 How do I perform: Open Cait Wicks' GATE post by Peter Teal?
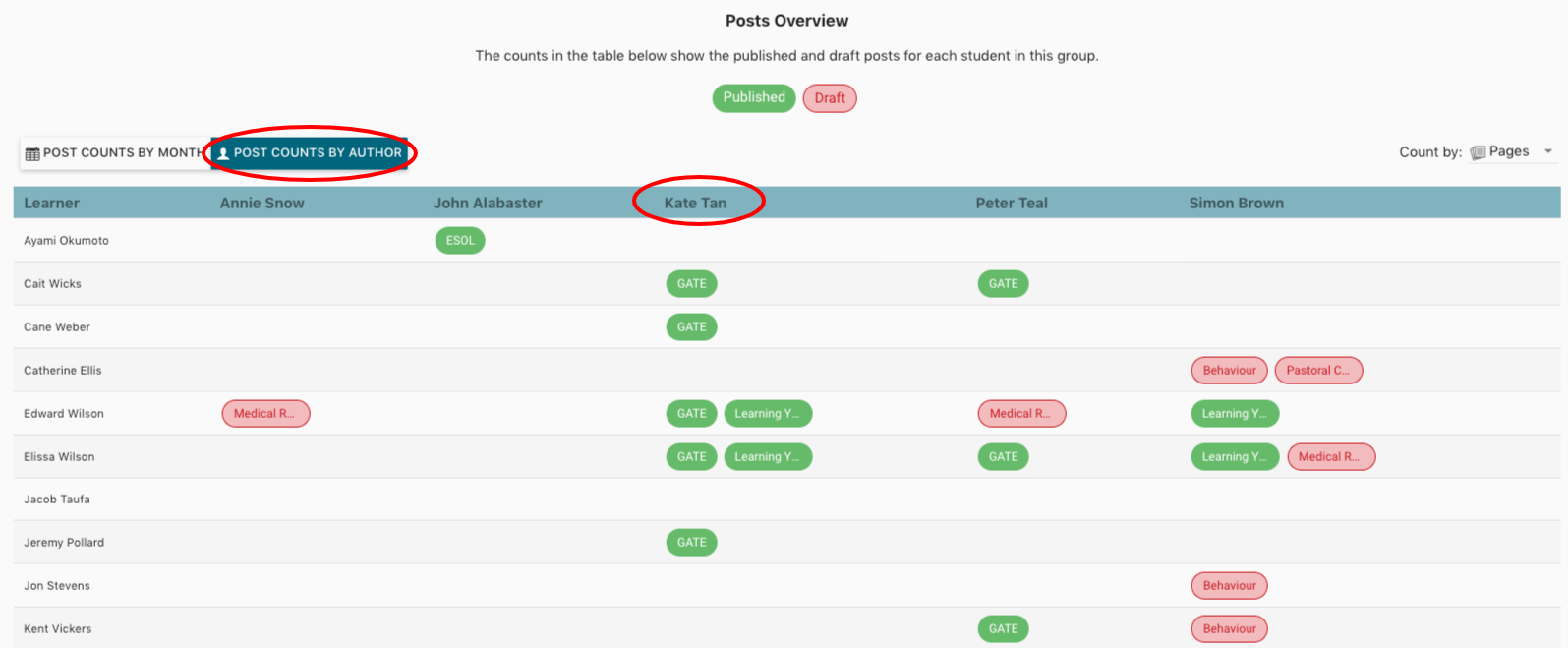point(1003,284)
